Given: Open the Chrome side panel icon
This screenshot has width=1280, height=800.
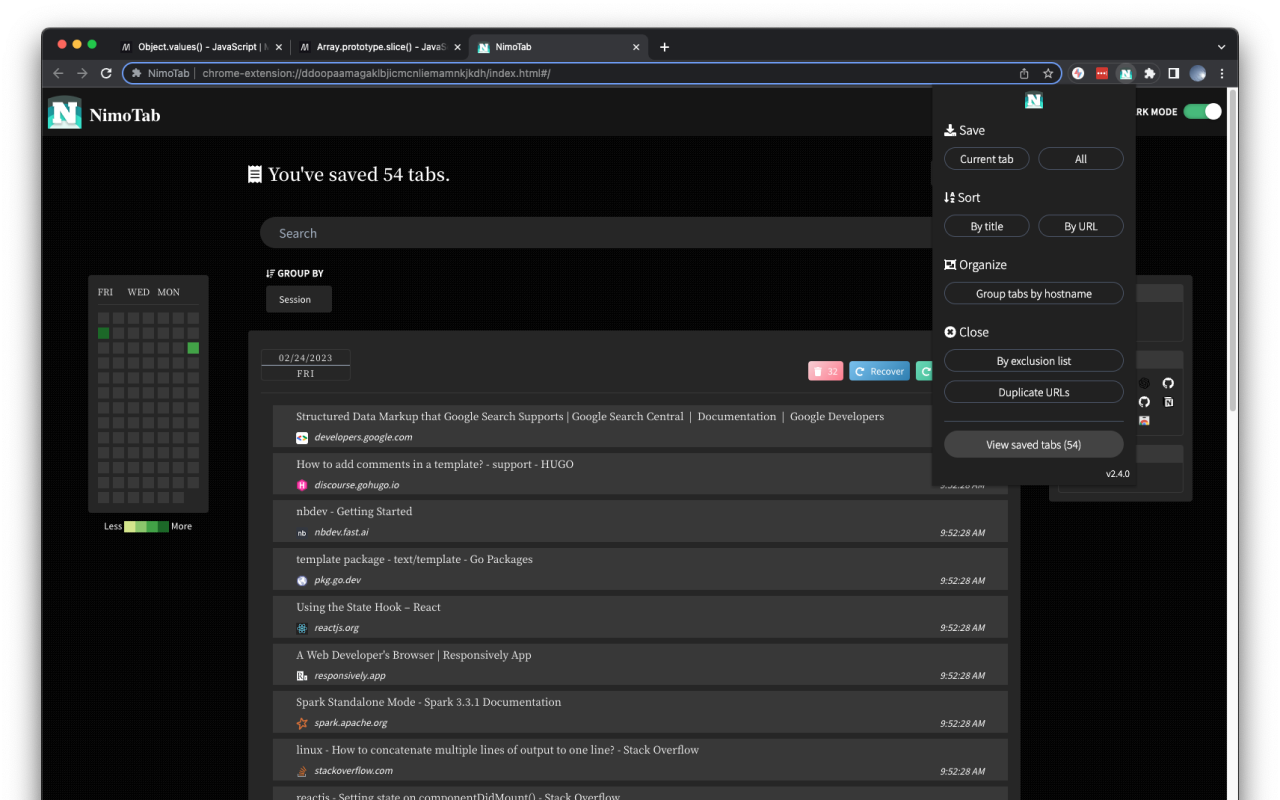Looking at the screenshot, I should pos(1174,73).
